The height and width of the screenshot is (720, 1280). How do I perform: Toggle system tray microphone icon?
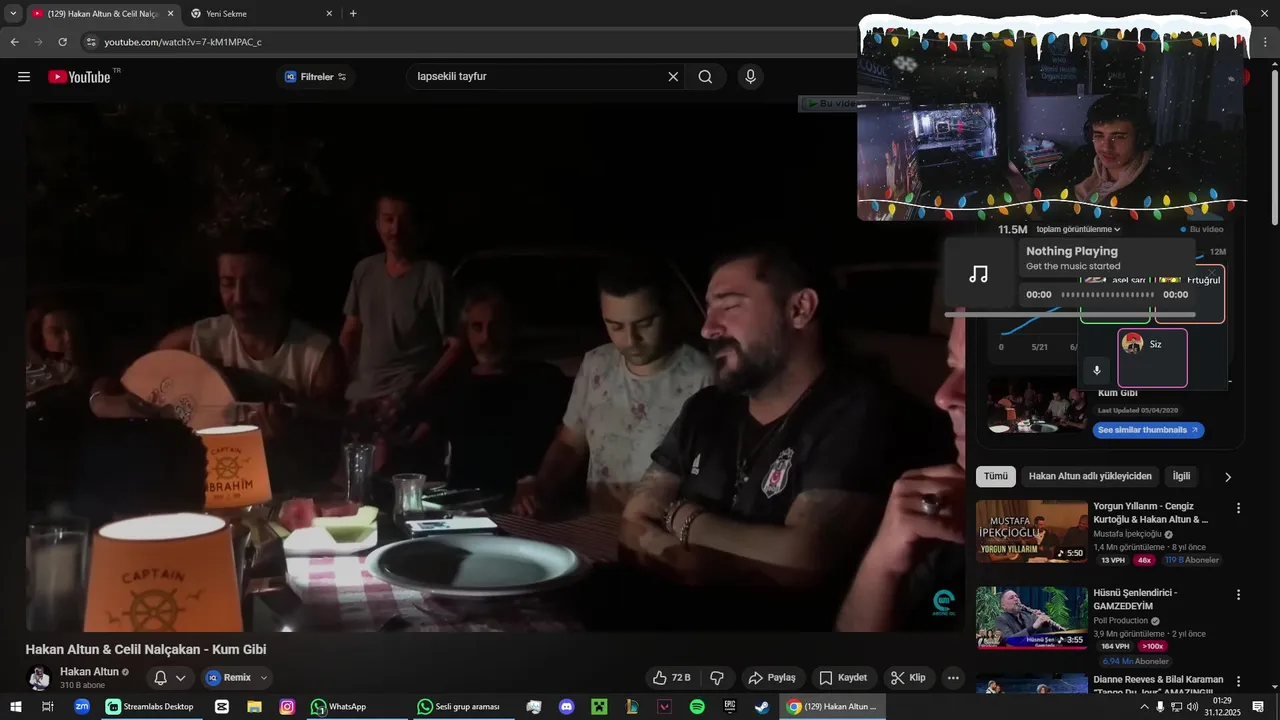click(1160, 707)
